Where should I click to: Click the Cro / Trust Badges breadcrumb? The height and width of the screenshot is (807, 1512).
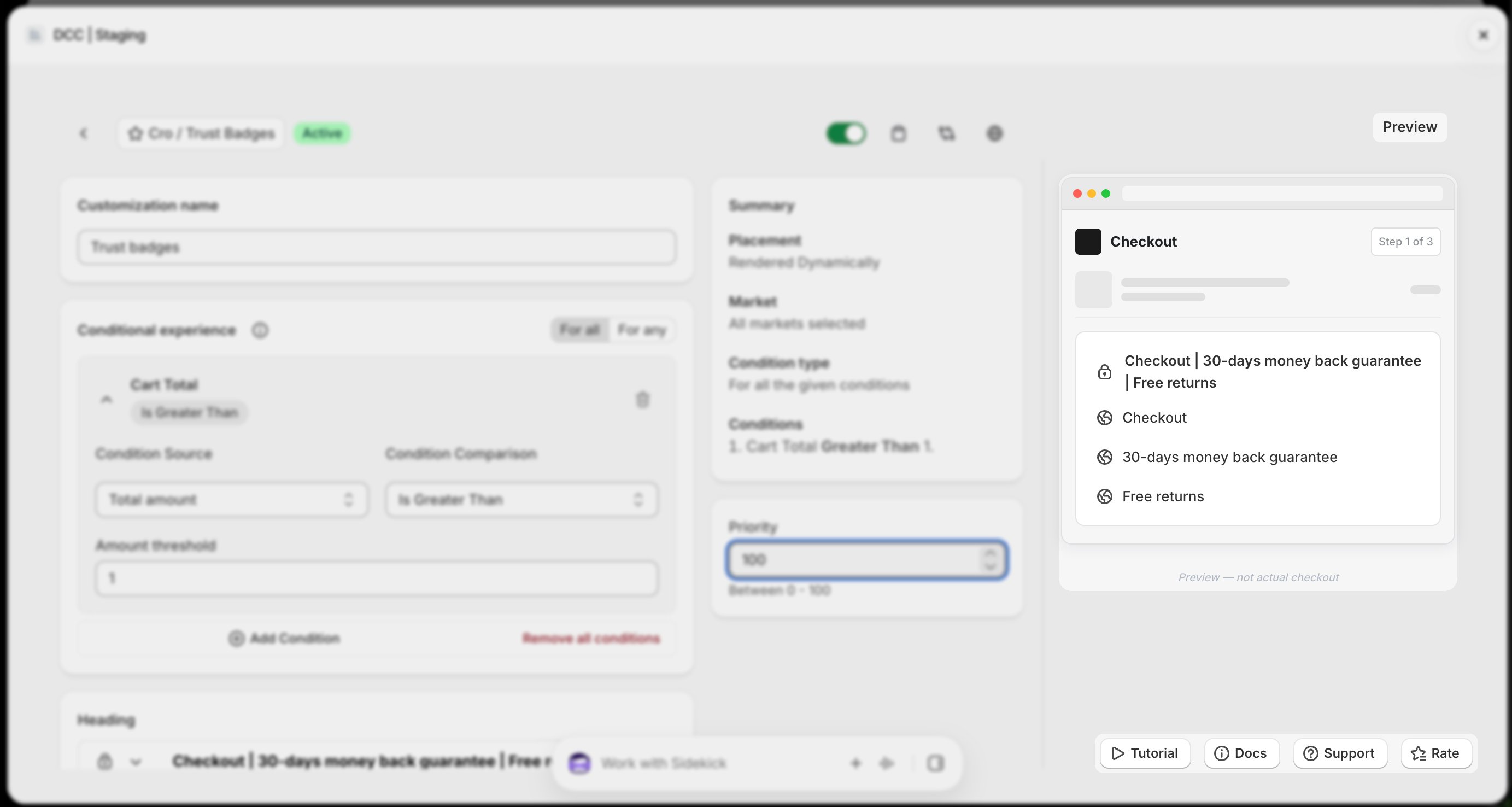(x=201, y=133)
